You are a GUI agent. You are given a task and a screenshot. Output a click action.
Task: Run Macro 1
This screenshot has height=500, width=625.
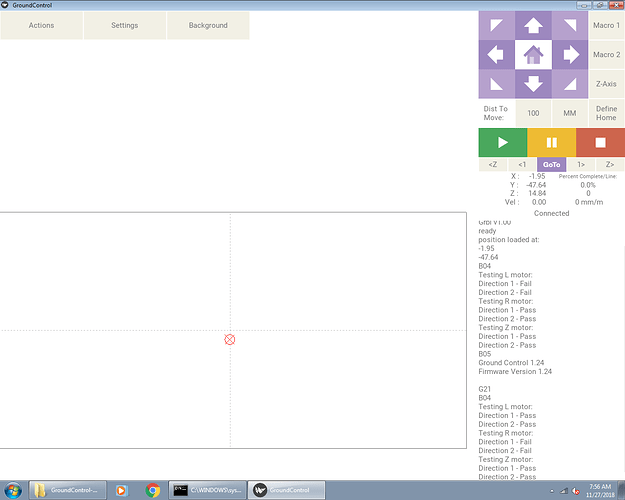607,25
